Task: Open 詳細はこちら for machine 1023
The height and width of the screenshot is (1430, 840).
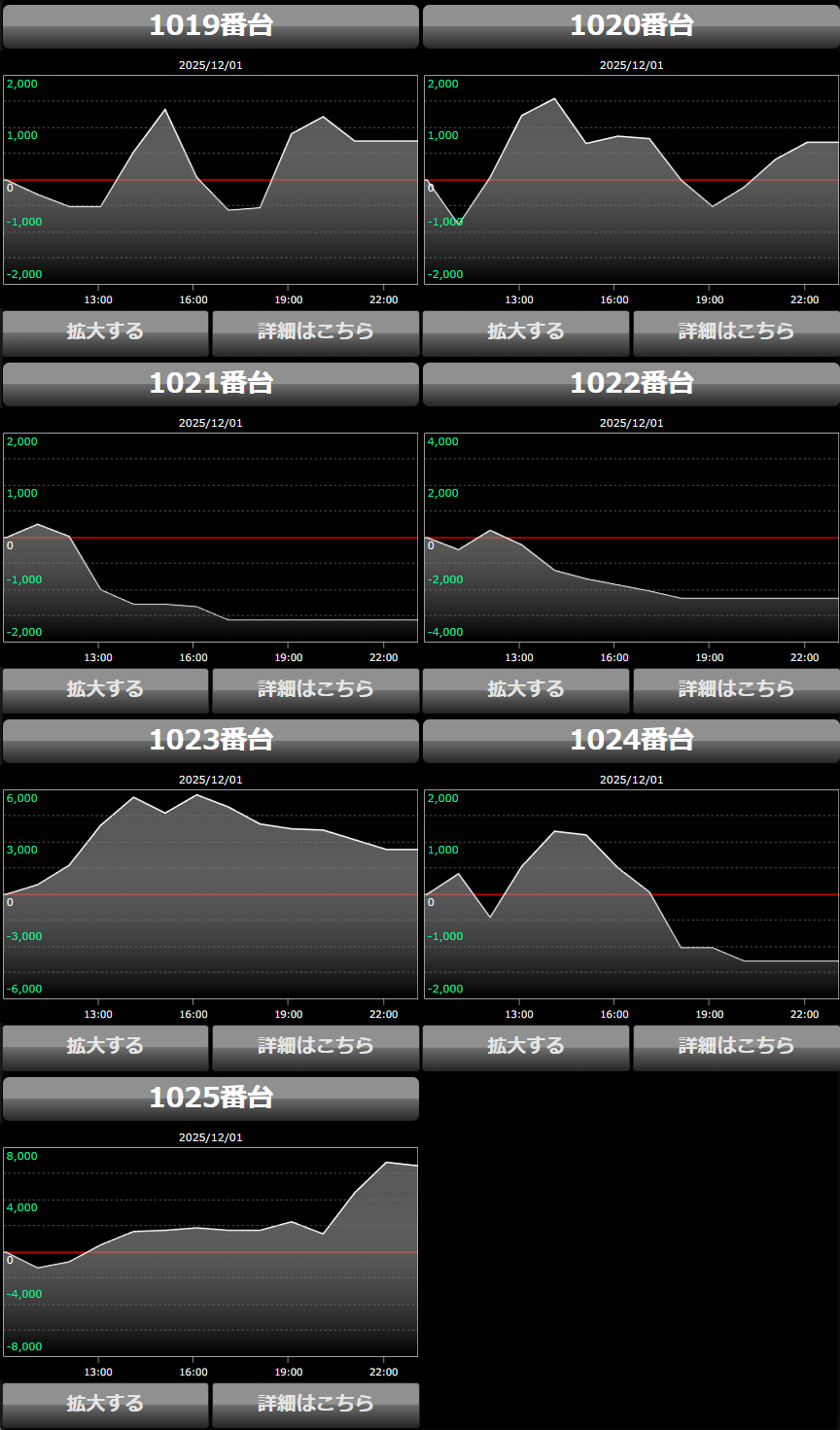Action: click(315, 1047)
